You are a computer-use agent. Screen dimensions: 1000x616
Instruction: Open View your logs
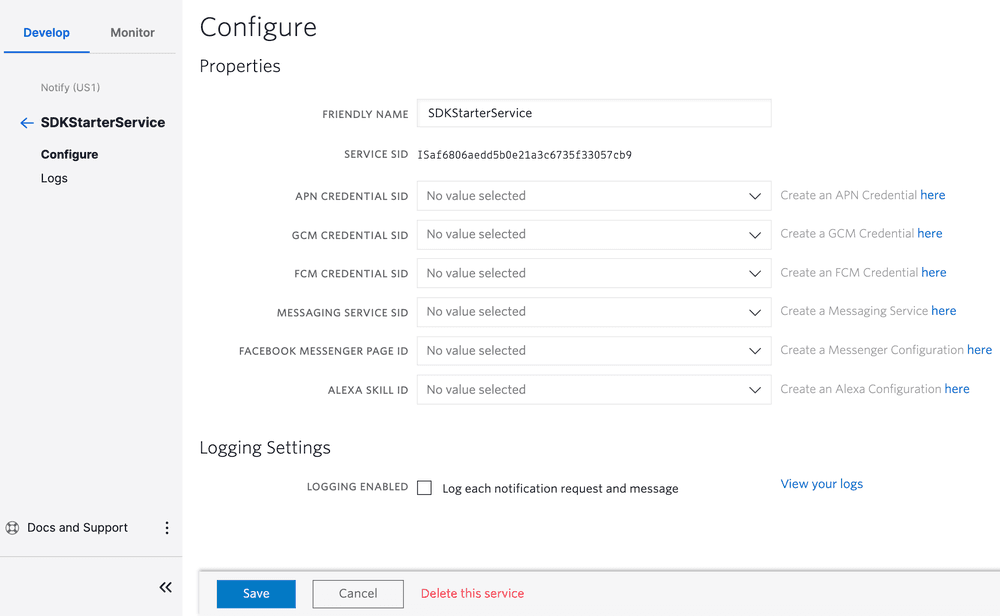pyautogui.click(x=821, y=483)
